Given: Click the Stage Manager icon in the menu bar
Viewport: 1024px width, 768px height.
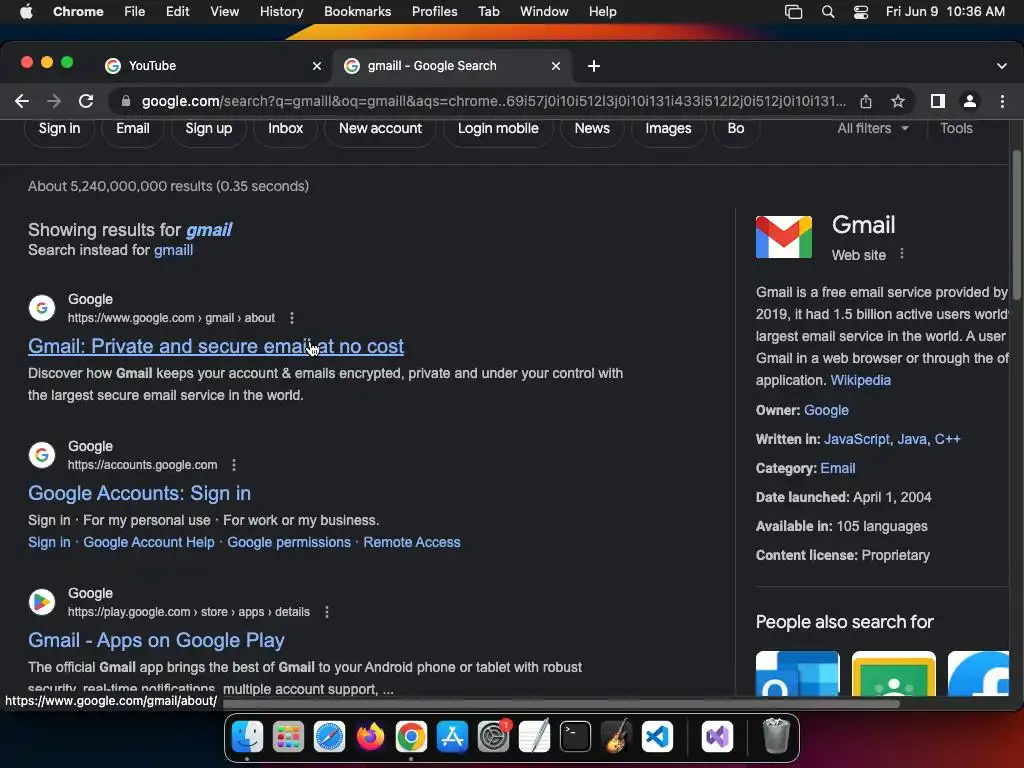Looking at the screenshot, I should click(x=793, y=11).
